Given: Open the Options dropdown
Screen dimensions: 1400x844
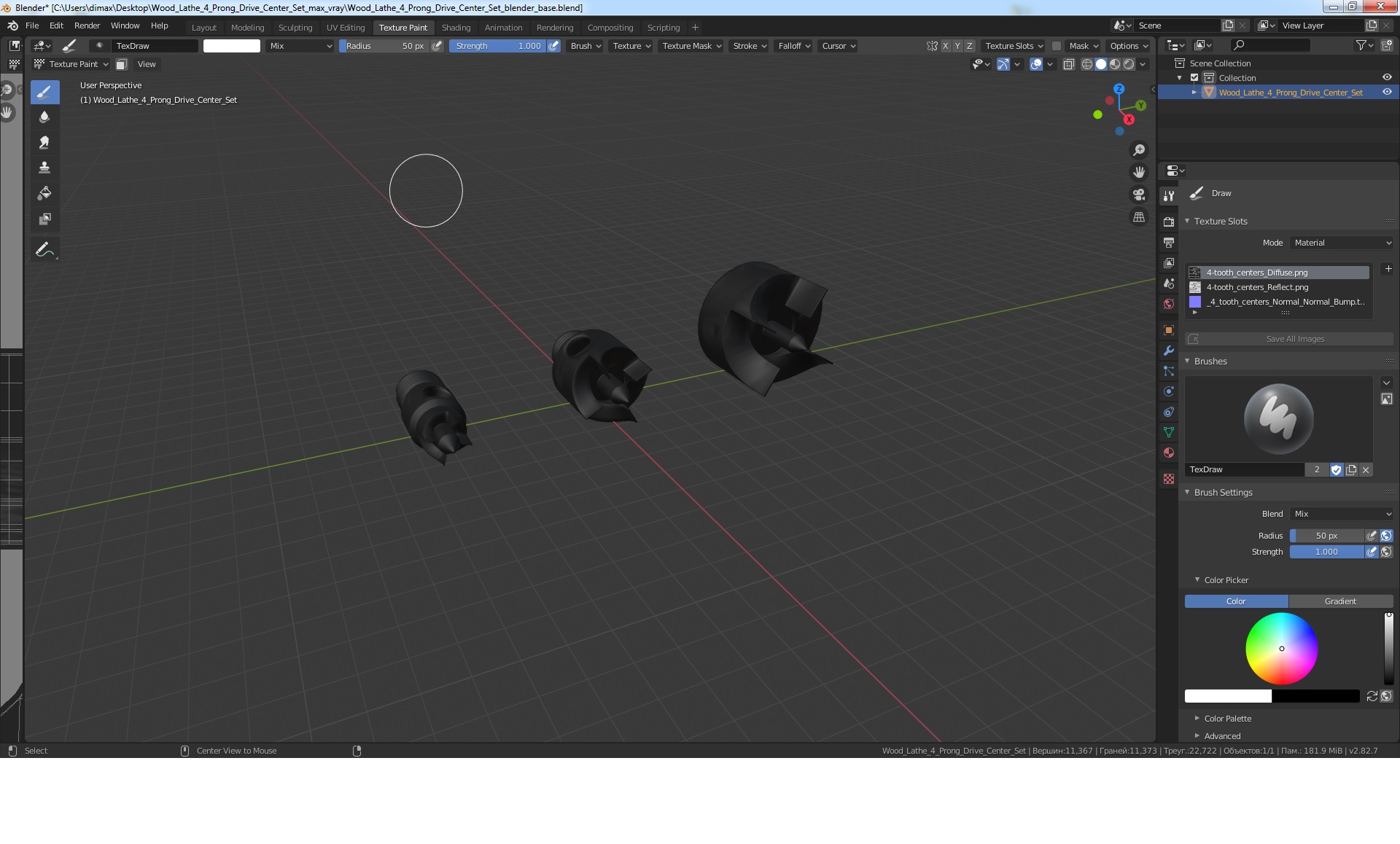Looking at the screenshot, I should coord(1129,46).
